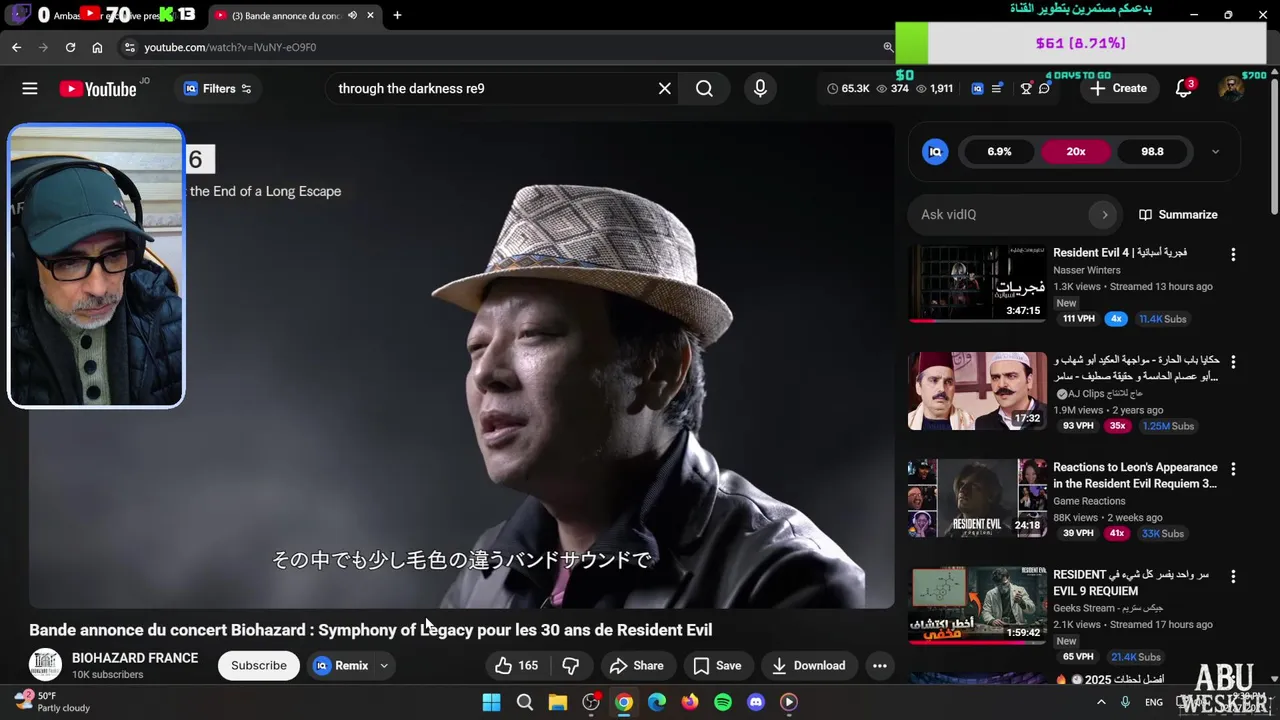The width and height of the screenshot is (1280, 720).
Task: Open notifications bell
Action: (1184, 88)
